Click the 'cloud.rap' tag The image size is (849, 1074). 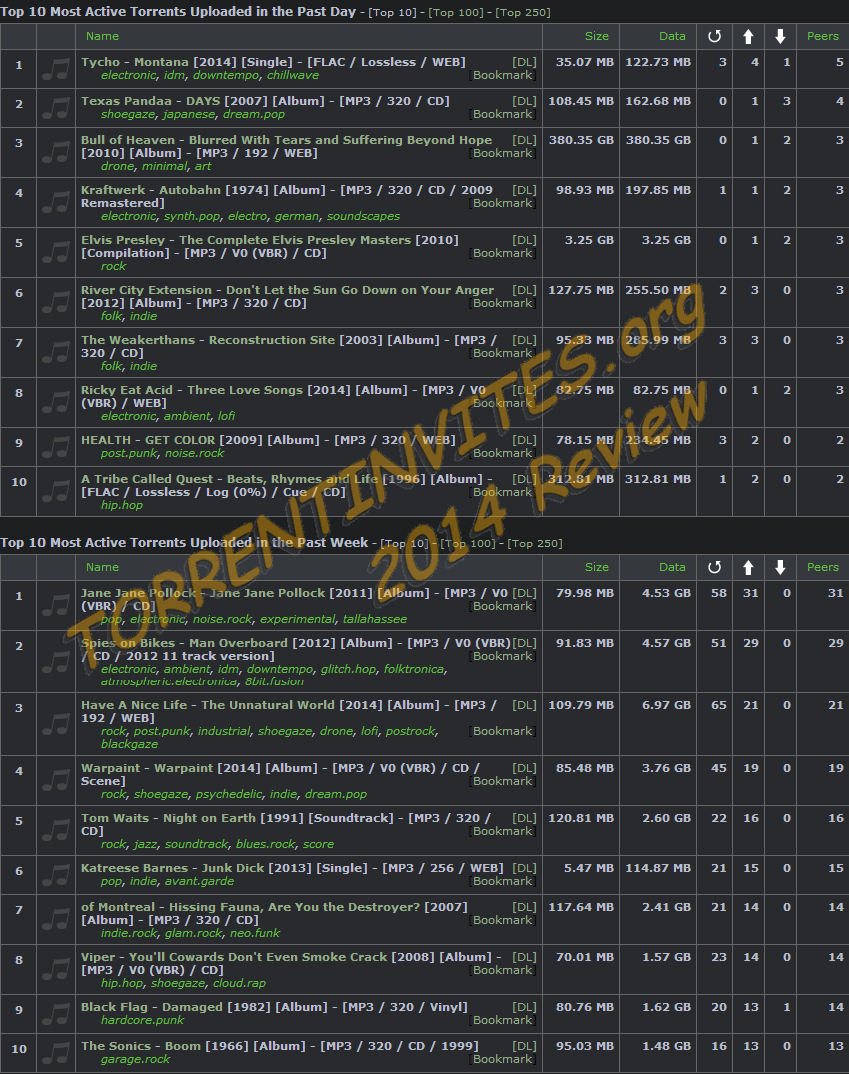(239, 984)
